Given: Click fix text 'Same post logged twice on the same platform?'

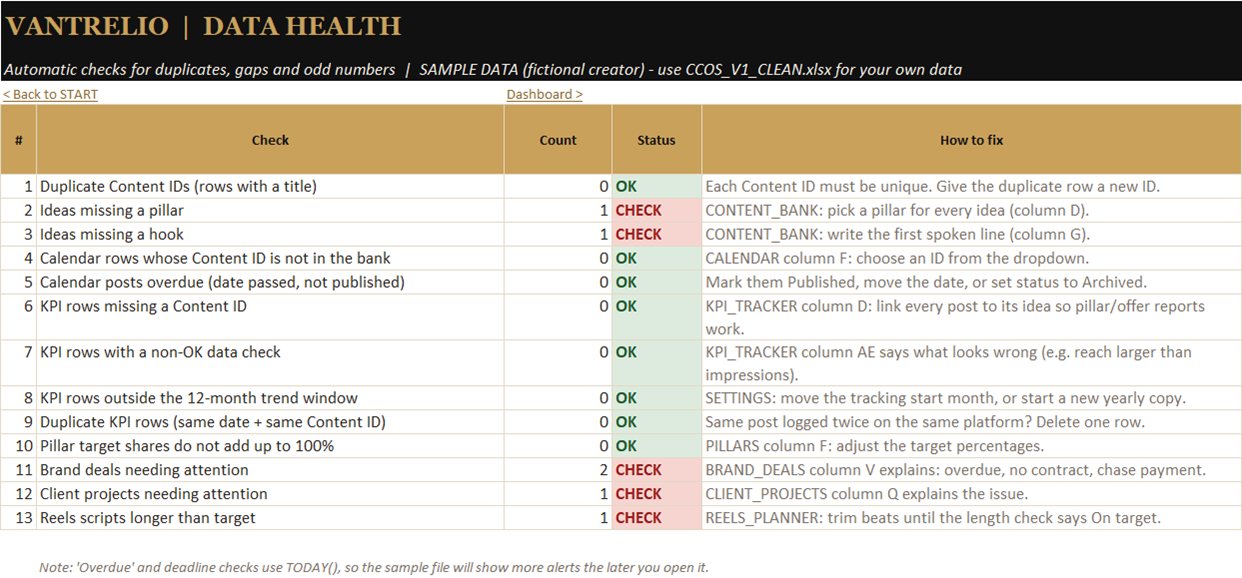Looking at the screenshot, I should 971,422.
